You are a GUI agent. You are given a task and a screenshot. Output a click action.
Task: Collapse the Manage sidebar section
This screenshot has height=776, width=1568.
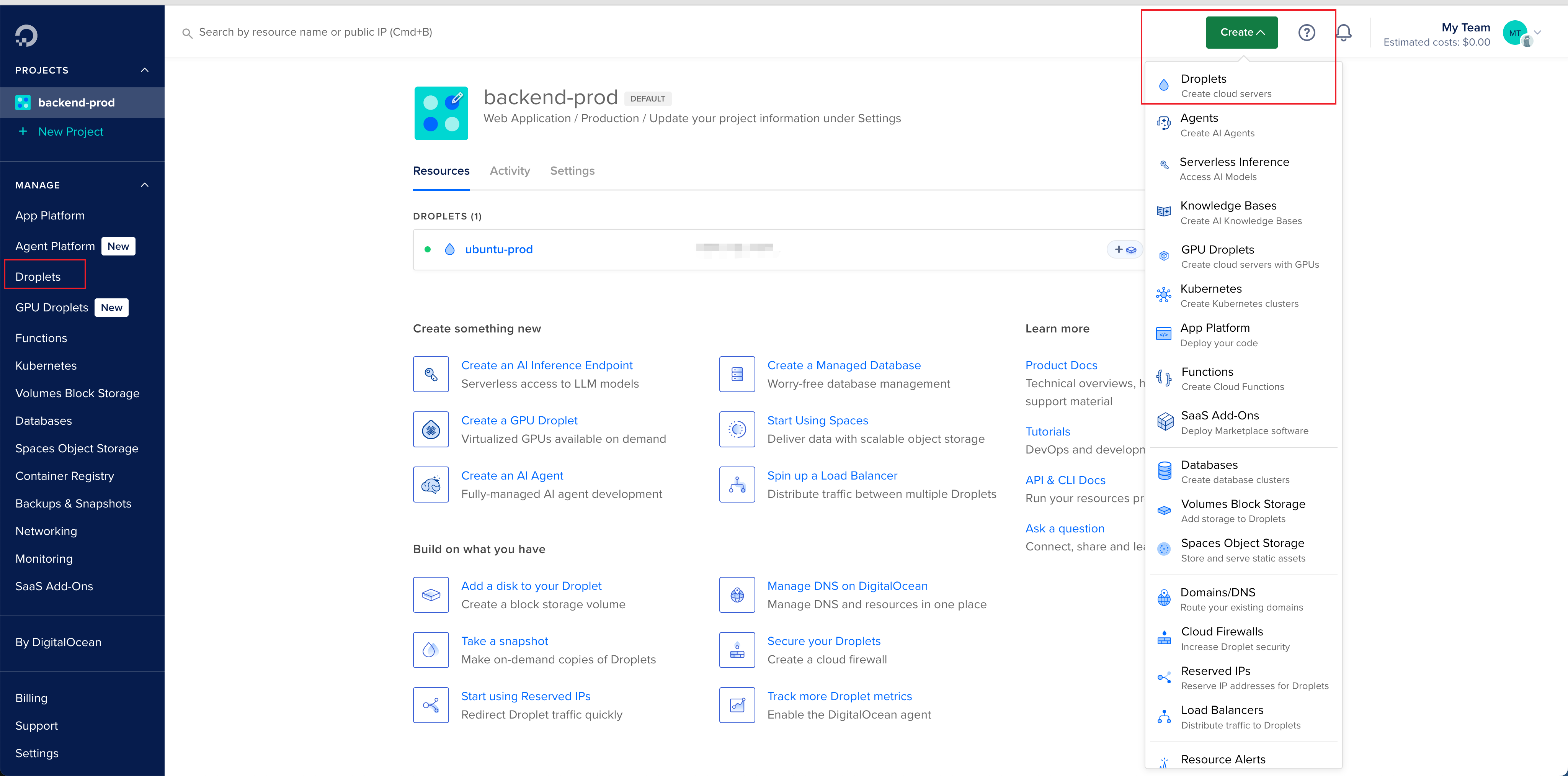pos(144,185)
